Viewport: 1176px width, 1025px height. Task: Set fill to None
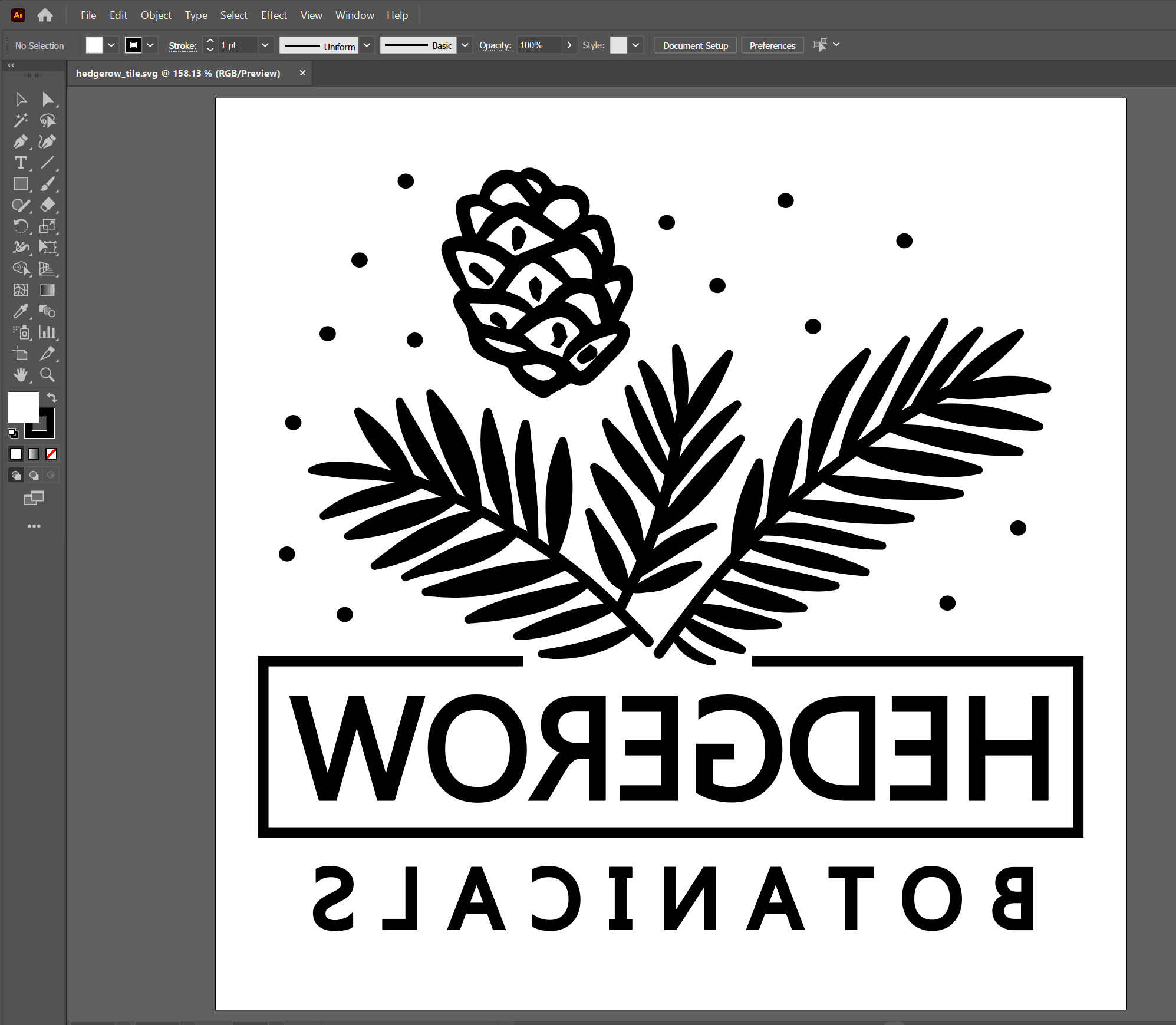pos(52,454)
